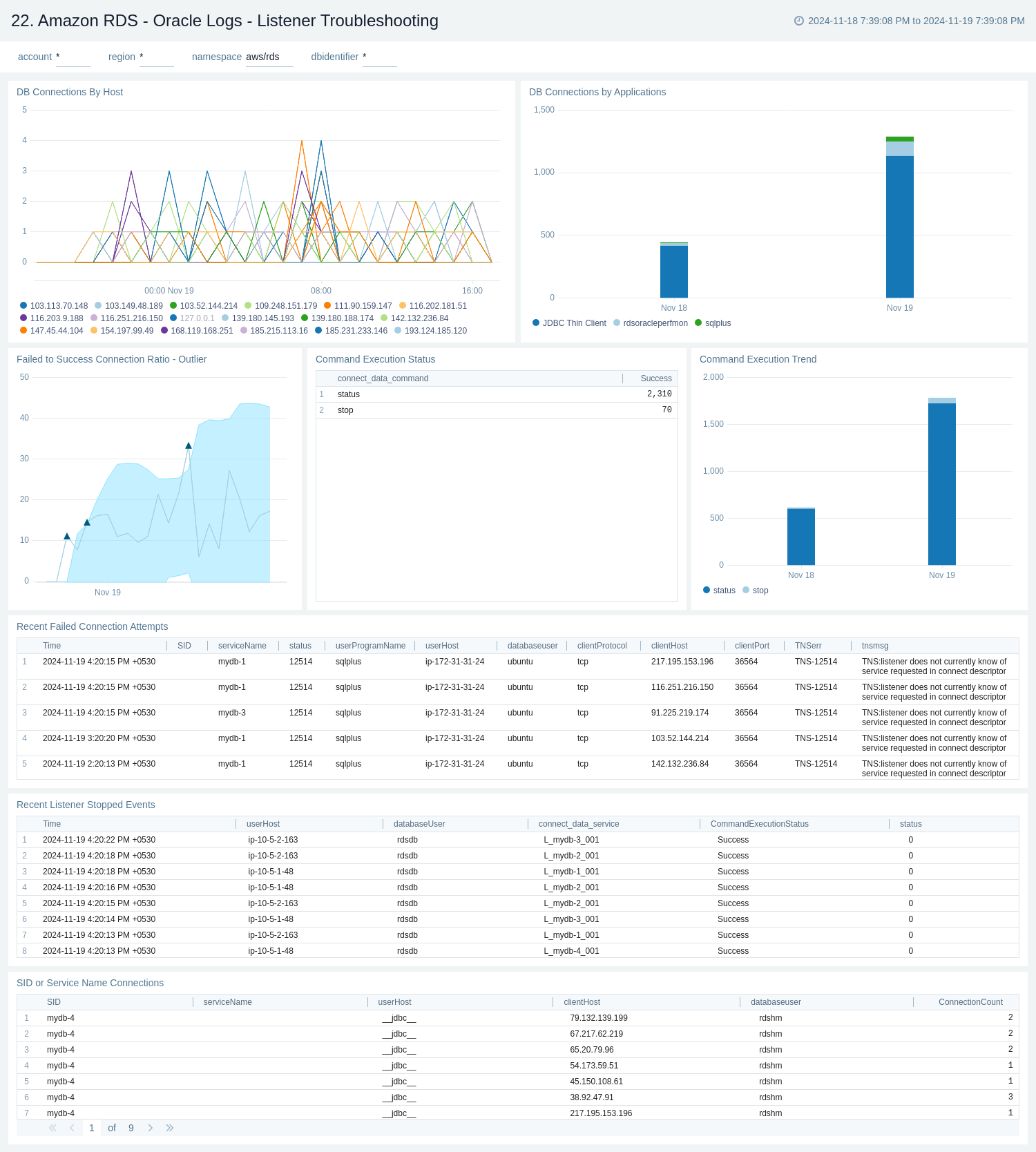Open the account filter field
The height and width of the screenshot is (1152, 1036).
pyautogui.click(x=73, y=57)
